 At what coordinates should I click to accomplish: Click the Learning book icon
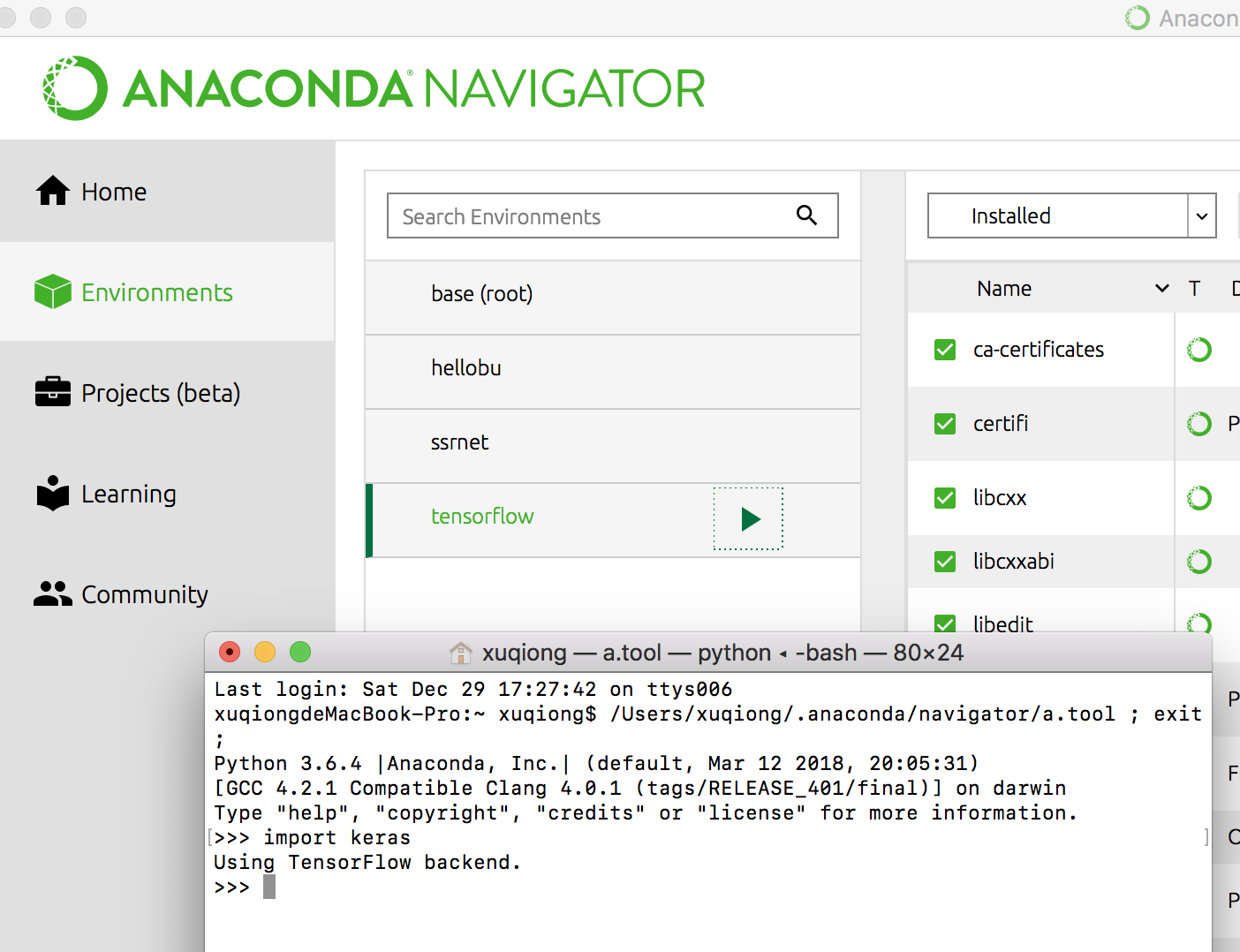53,493
